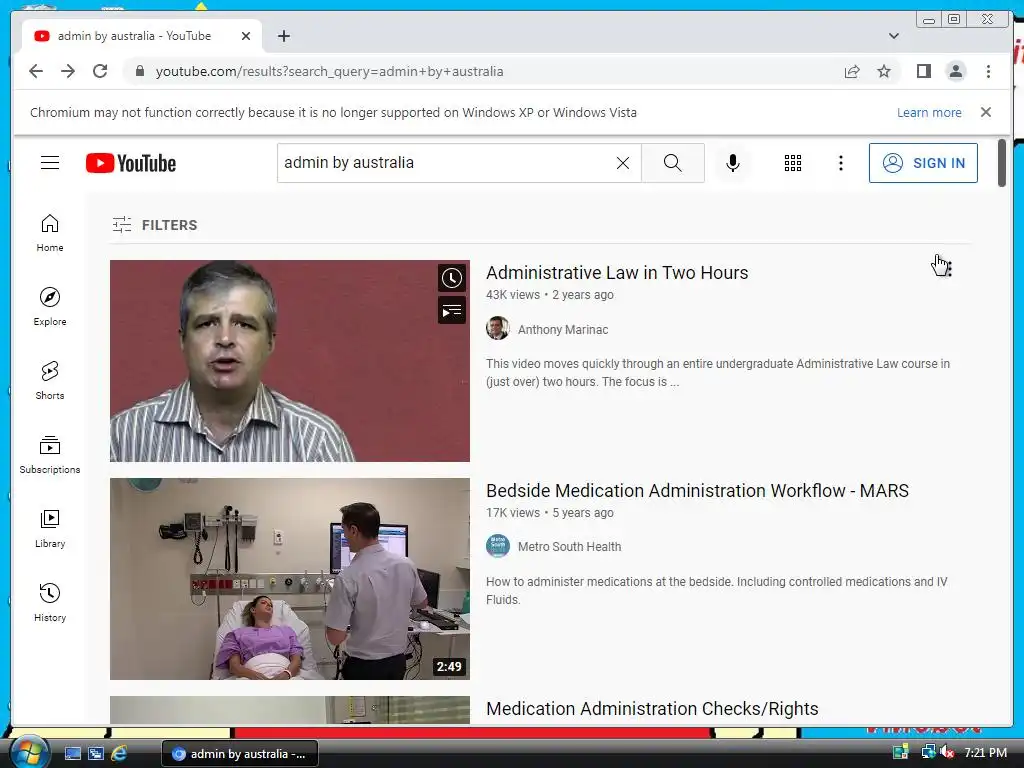Click the Bedside Medication video description snippet
Image resolution: width=1024 pixels, height=768 pixels.
[x=716, y=590]
